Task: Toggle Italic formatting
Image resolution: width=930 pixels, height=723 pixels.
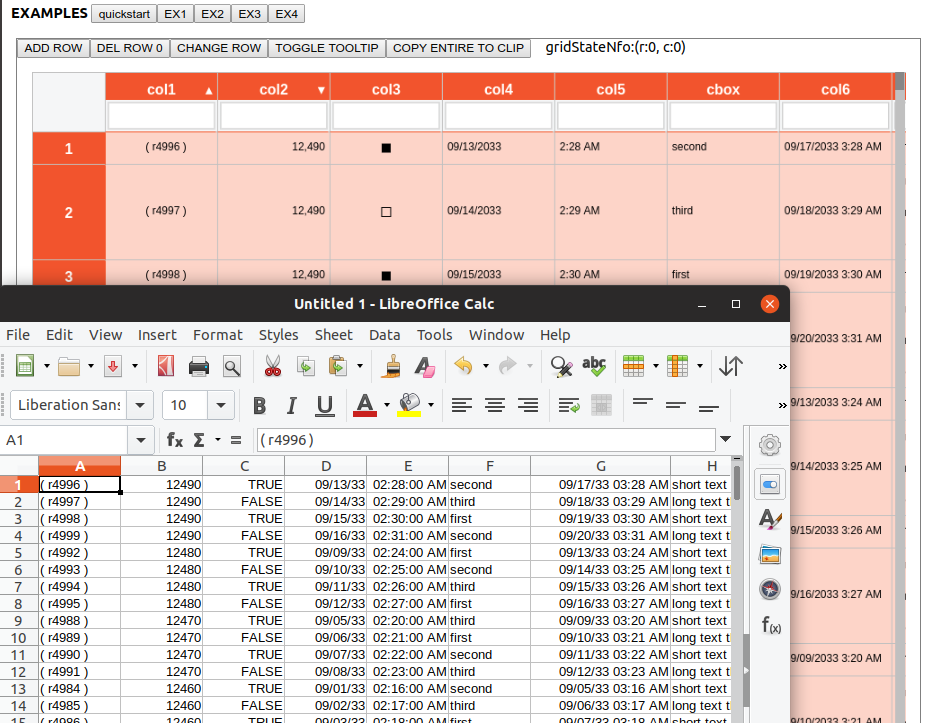Action: point(291,406)
